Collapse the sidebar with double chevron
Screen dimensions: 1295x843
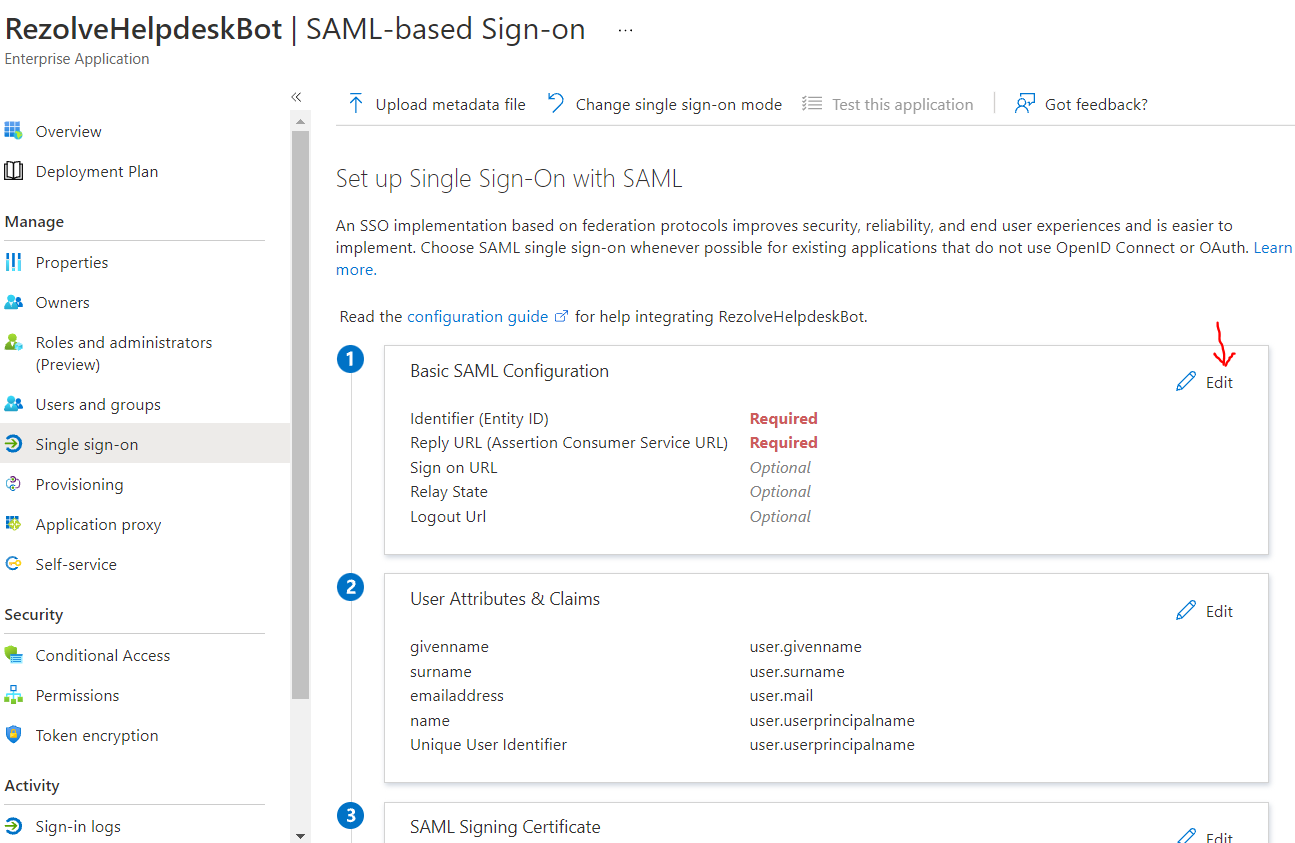296,97
